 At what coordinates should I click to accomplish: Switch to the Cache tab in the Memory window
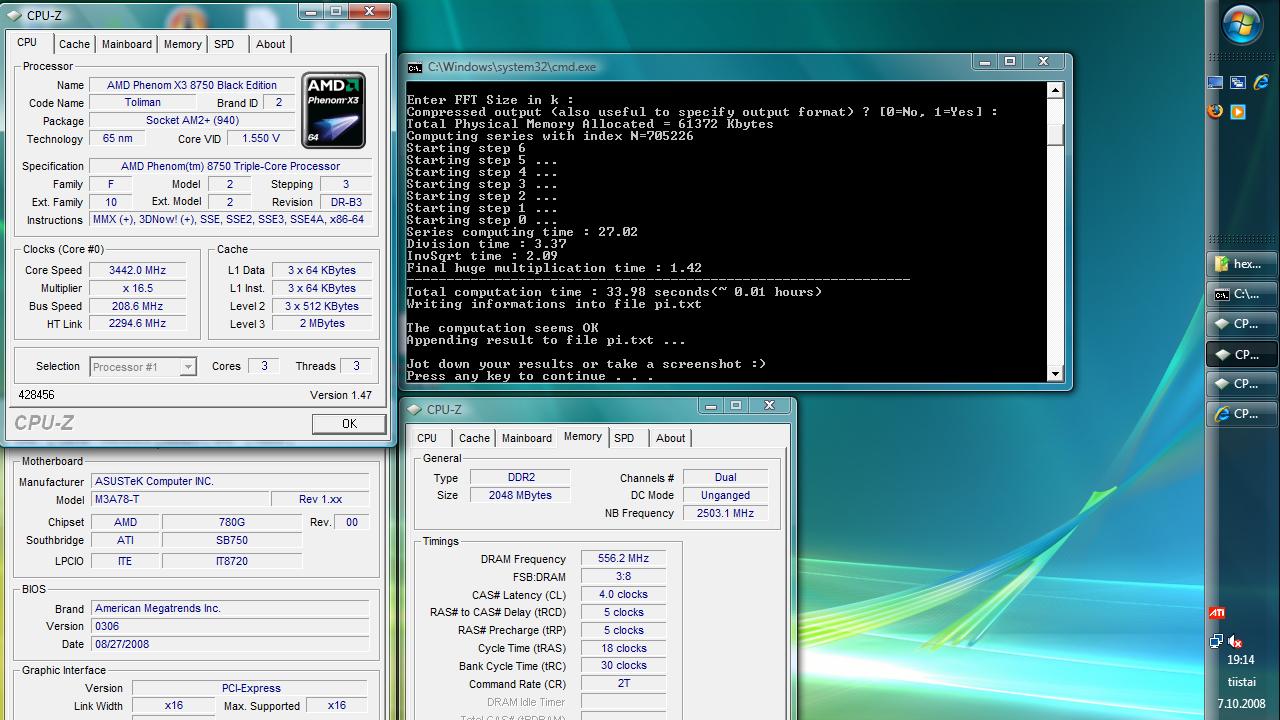click(474, 438)
